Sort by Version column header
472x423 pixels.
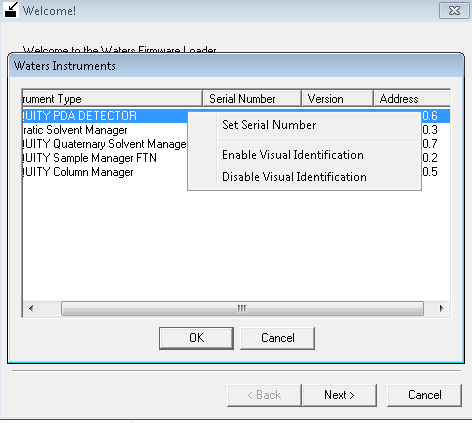point(337,99)
